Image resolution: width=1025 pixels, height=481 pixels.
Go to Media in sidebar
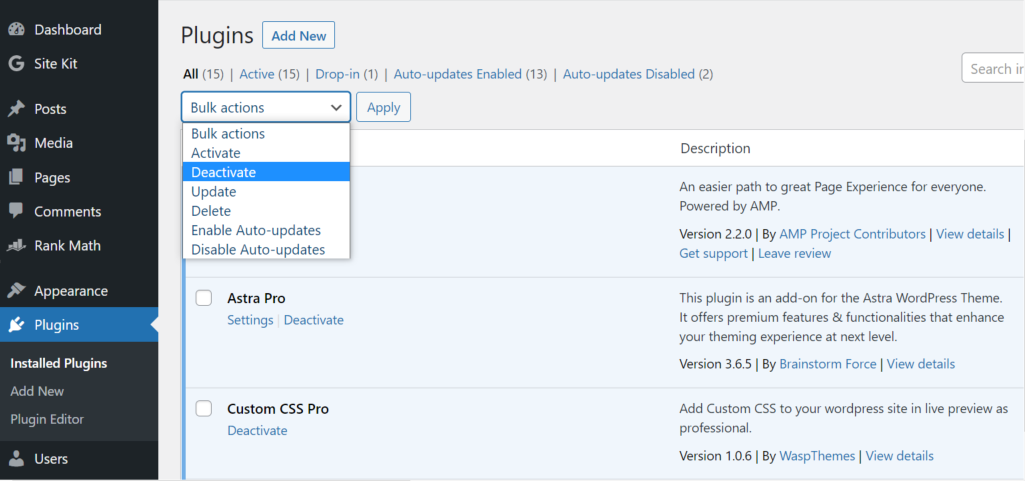(54, 143)
